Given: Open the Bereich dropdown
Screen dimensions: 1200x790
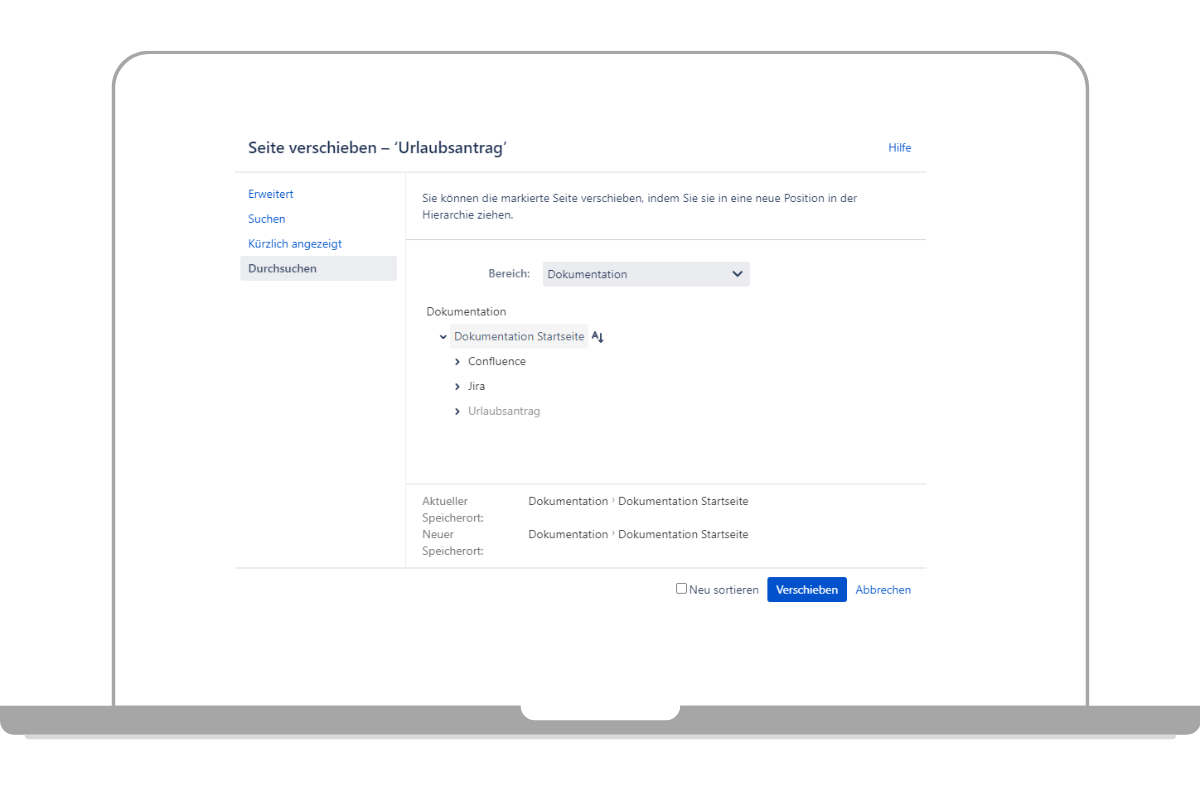Looking at the screenshot, I should point(646,274).
